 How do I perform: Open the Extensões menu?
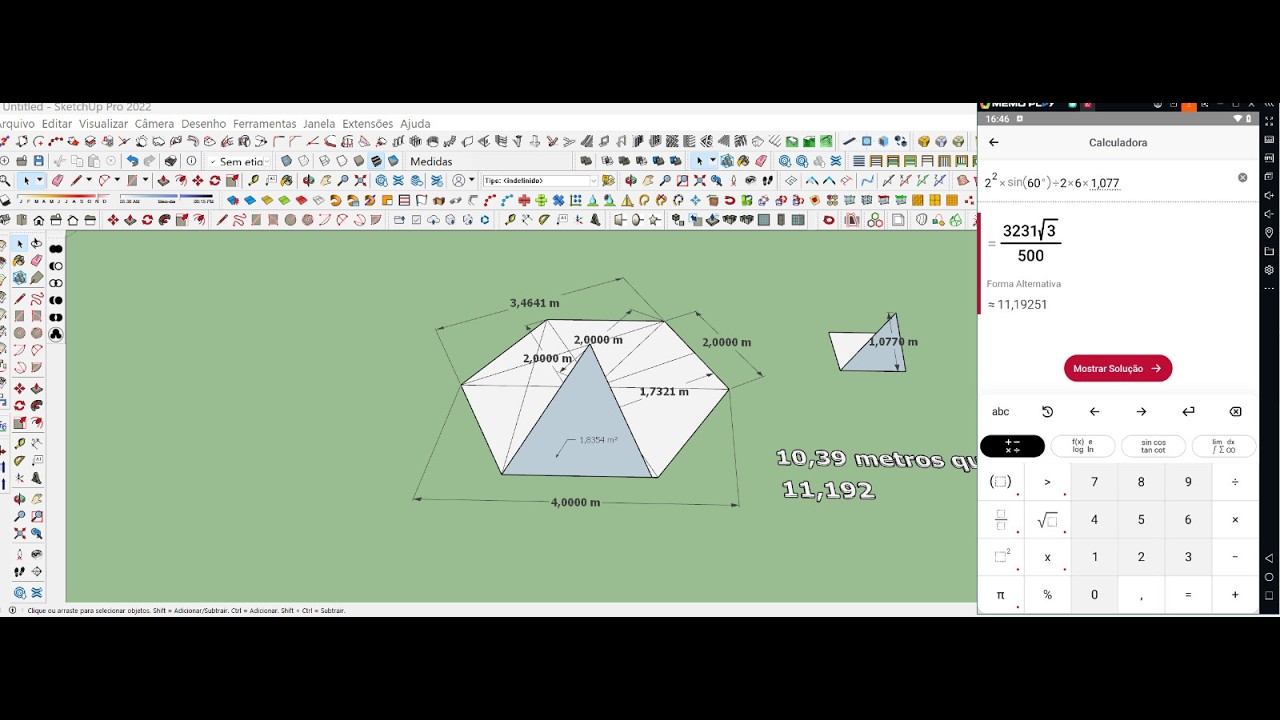[367, 124]
